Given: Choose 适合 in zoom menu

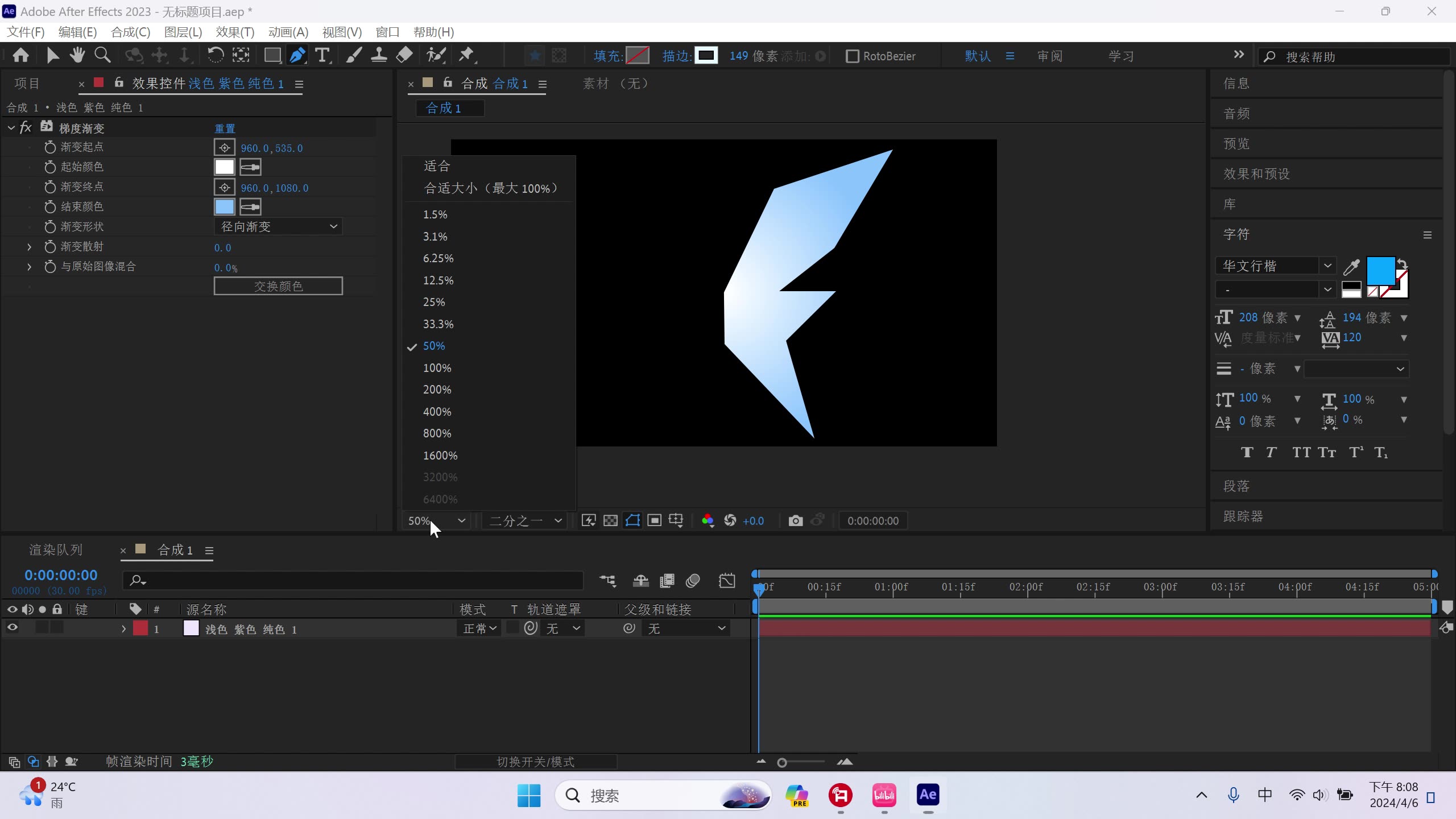Looking at the screenshot, I should pyautogui.click(x=437, y=166).
